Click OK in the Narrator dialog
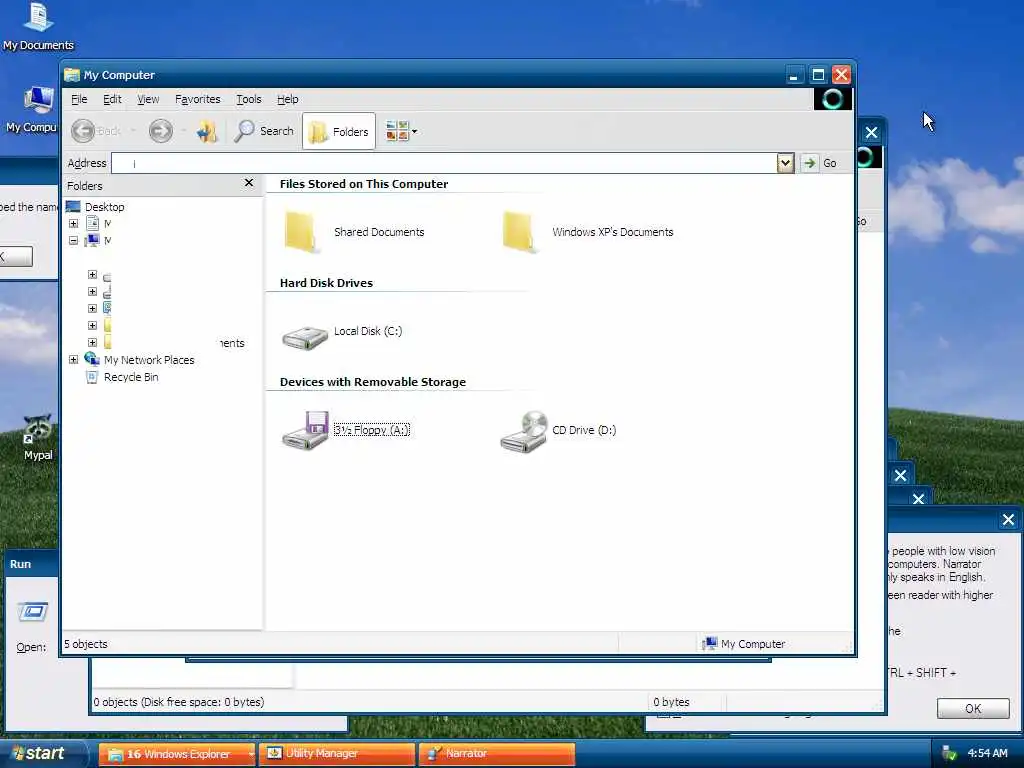The image size is (1024, 768). [972, 709]
